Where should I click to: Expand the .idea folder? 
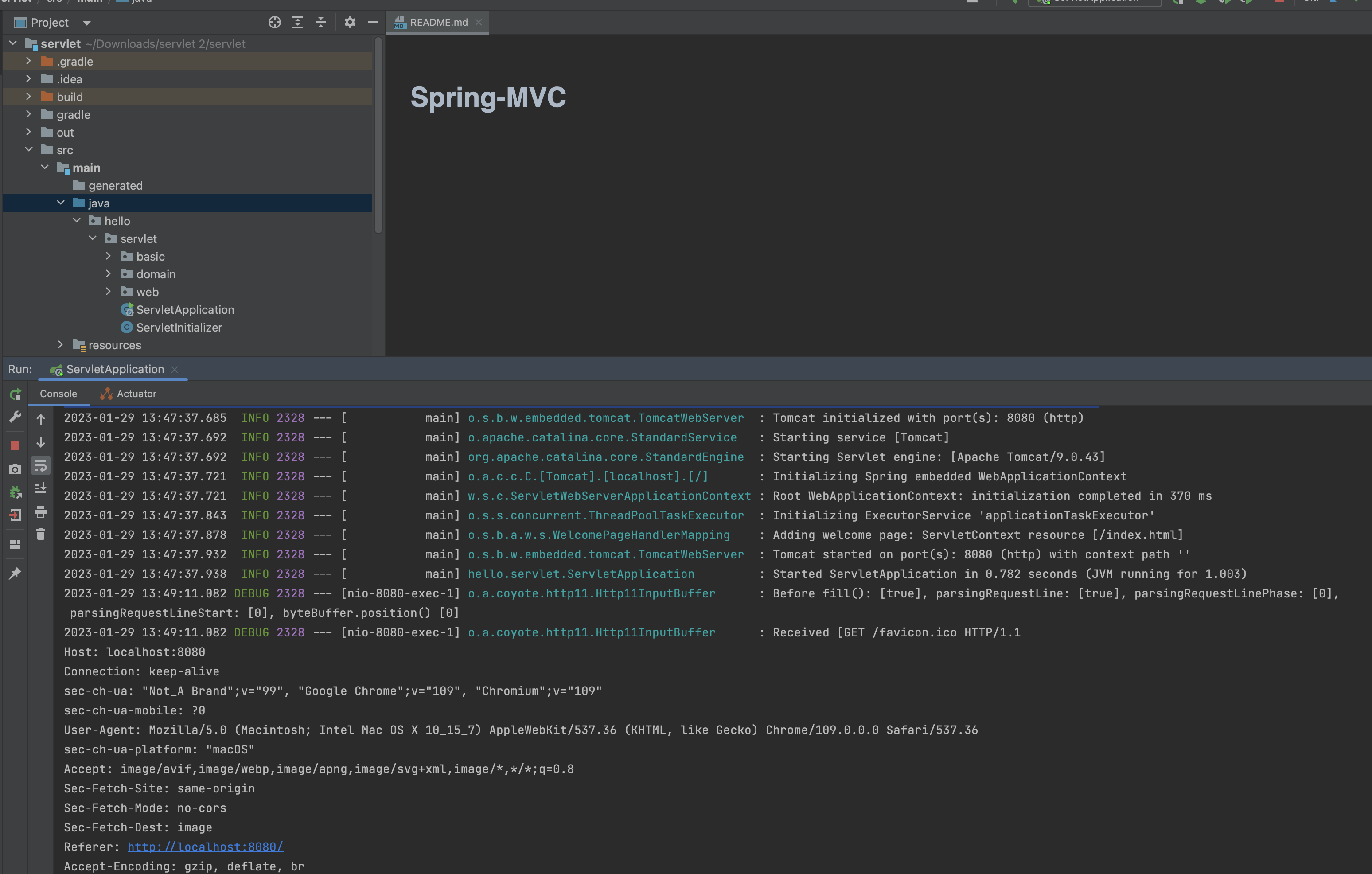28,78
